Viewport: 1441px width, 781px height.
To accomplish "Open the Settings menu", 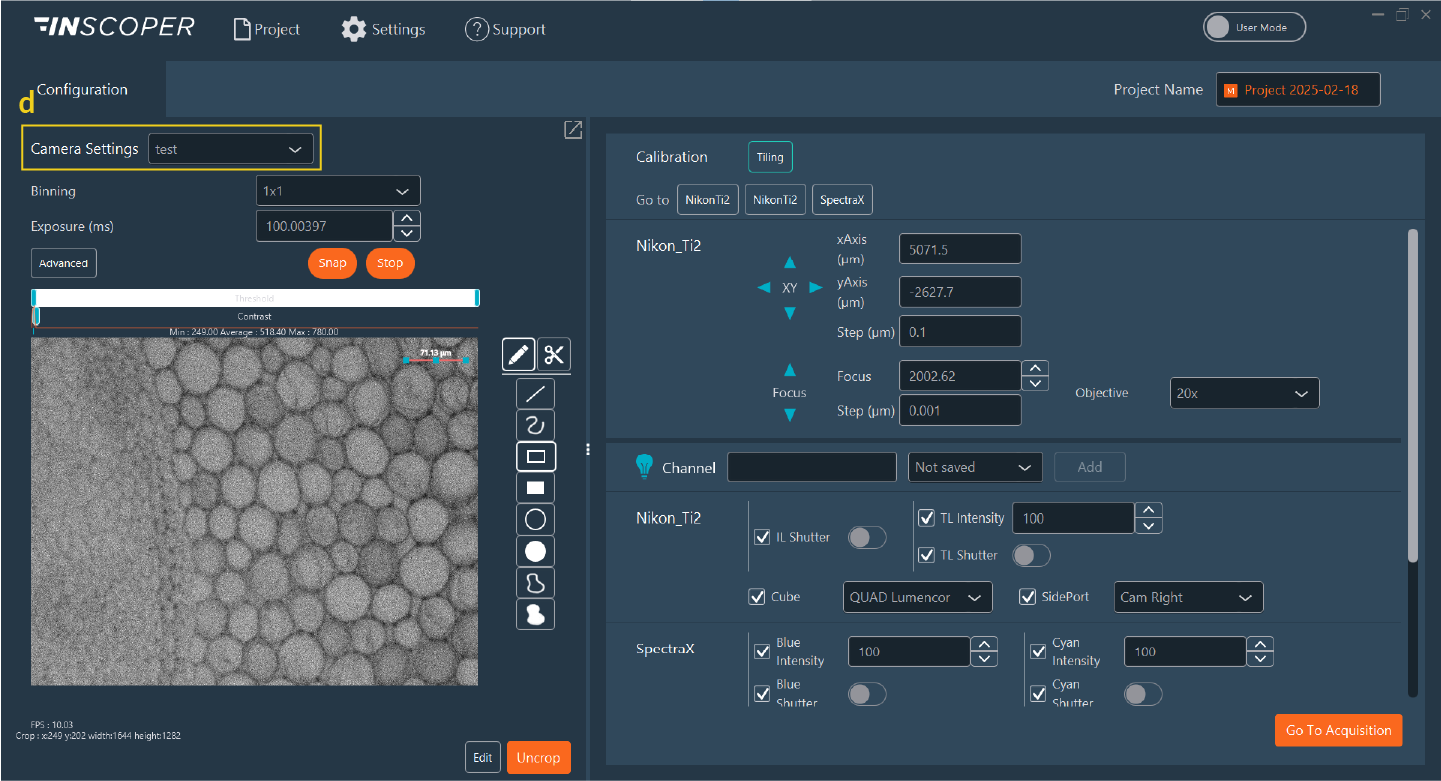I will (x=383, y=29).
